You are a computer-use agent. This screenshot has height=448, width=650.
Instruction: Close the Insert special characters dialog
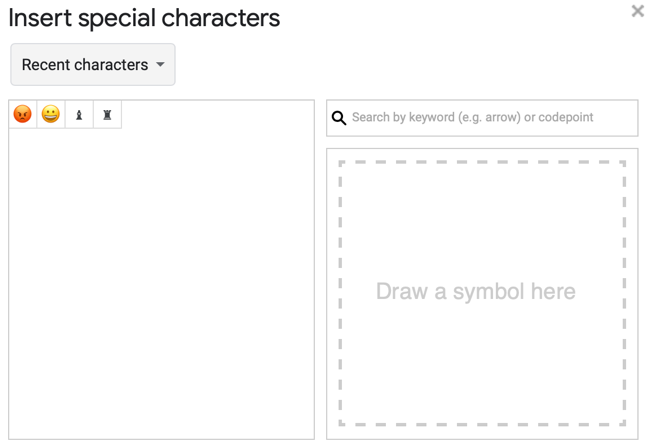click(x=637, y=12)
